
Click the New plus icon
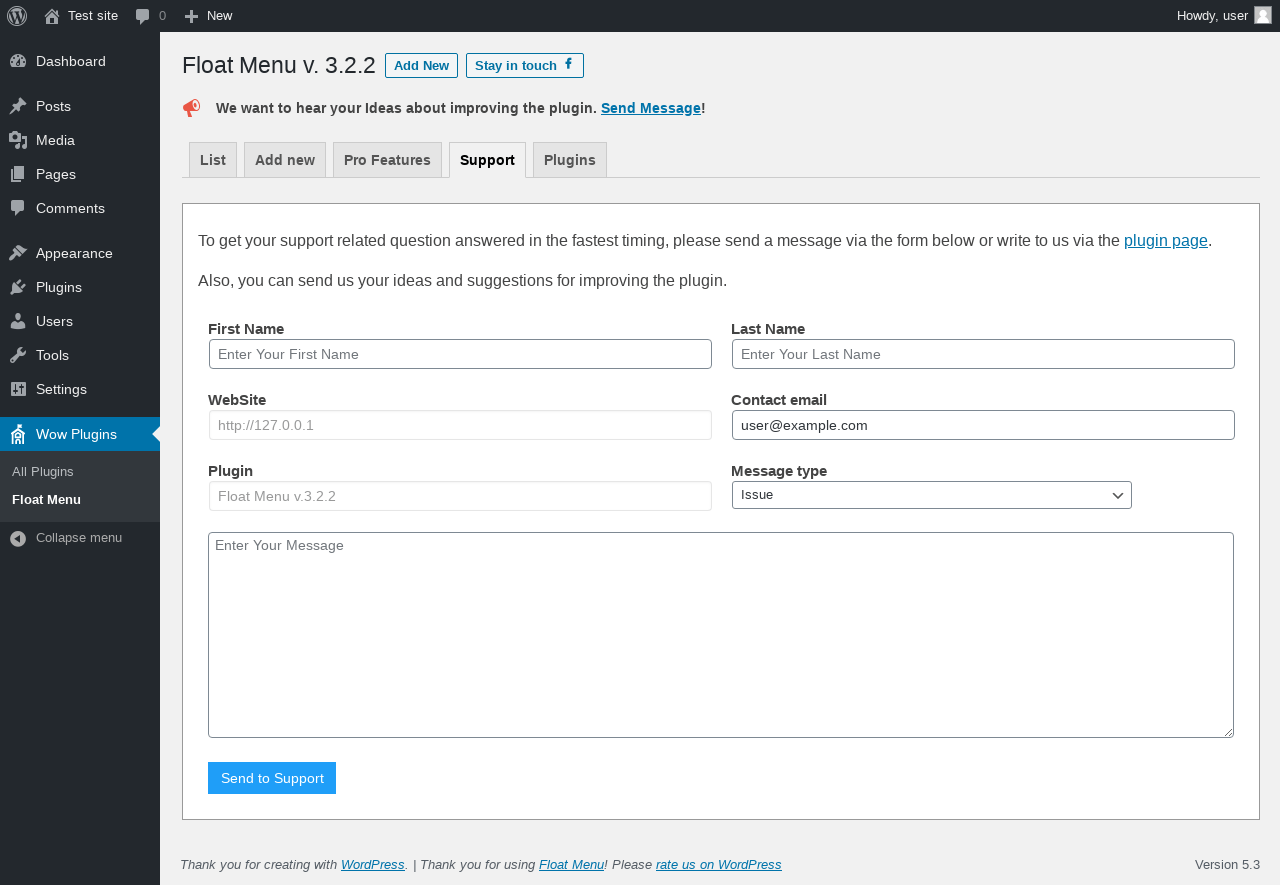click(x=191, y=16)
